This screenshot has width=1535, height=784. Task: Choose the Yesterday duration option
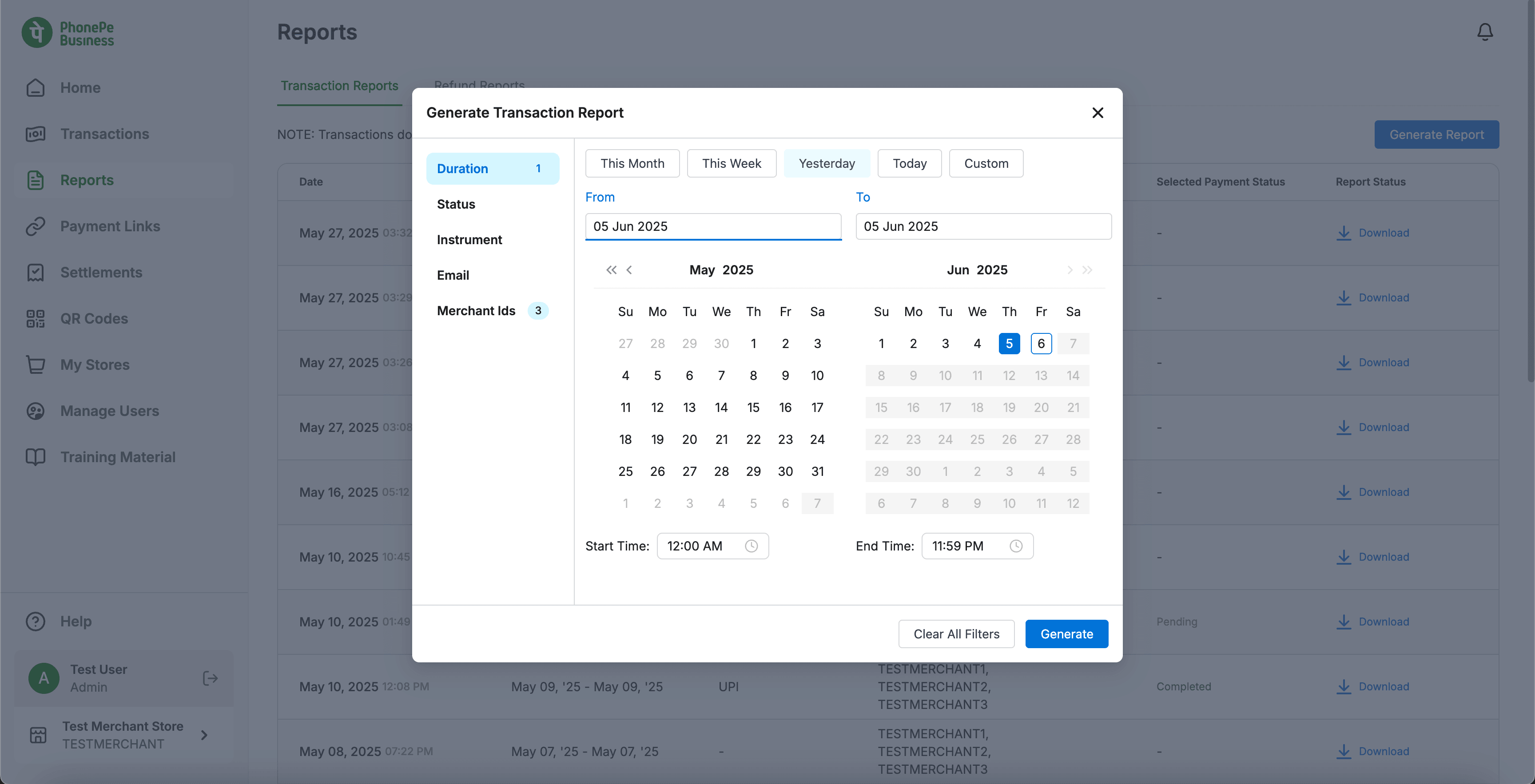tap(827, 163)
